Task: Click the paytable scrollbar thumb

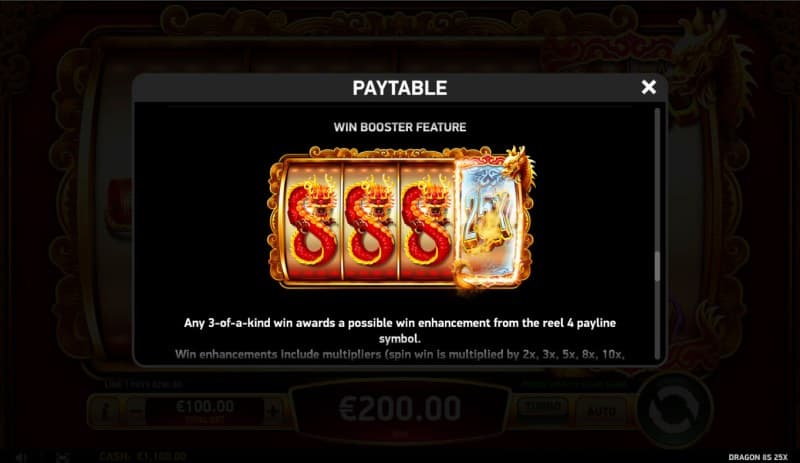Action: click(x=657, y=266)
